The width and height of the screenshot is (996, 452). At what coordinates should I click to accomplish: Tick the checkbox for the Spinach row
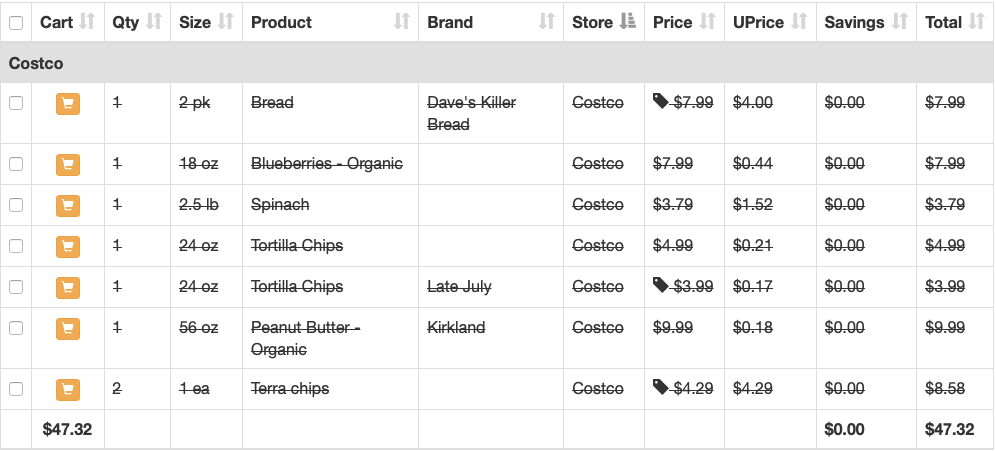[16, 204]
